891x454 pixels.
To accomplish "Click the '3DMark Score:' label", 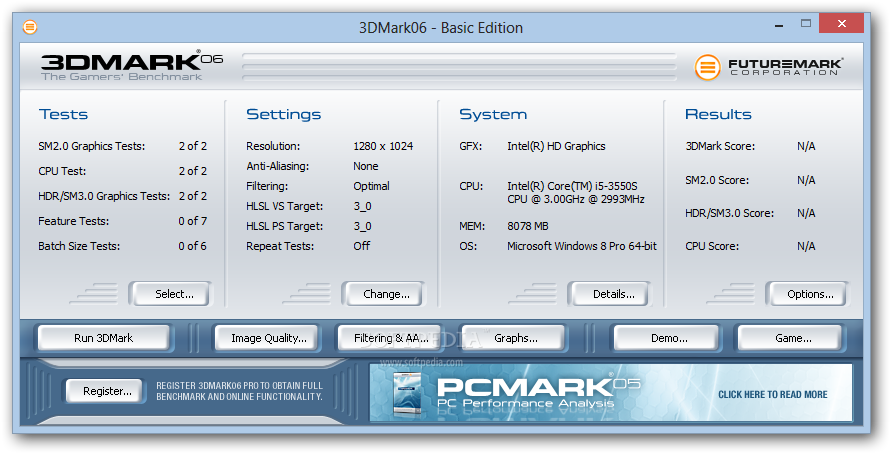I will click(x=720, y=146).
